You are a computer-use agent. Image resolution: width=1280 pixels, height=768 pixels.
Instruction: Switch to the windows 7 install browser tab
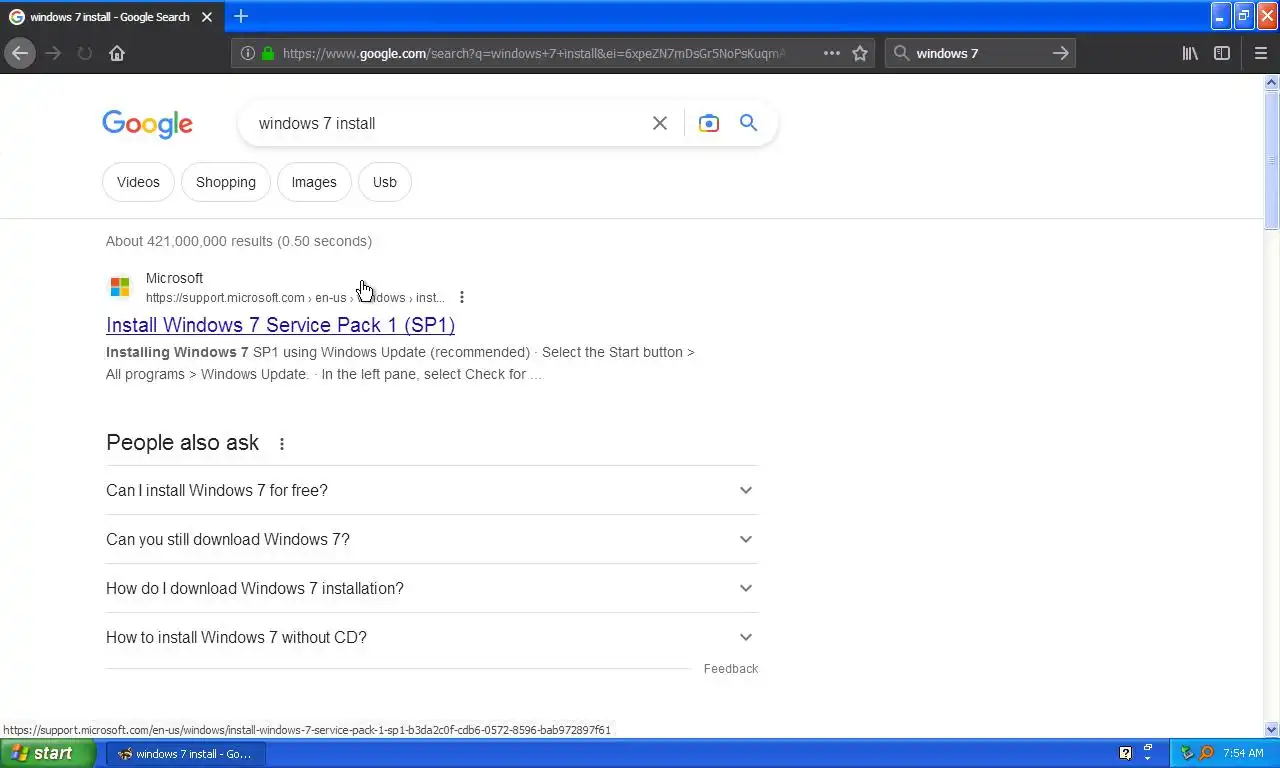111,17
